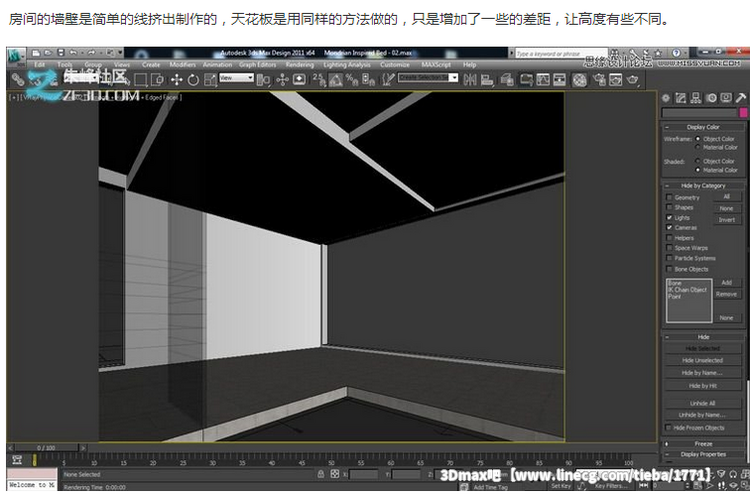
Task: Uncheck the Cameras checkbox
Action: coord(669,228)
